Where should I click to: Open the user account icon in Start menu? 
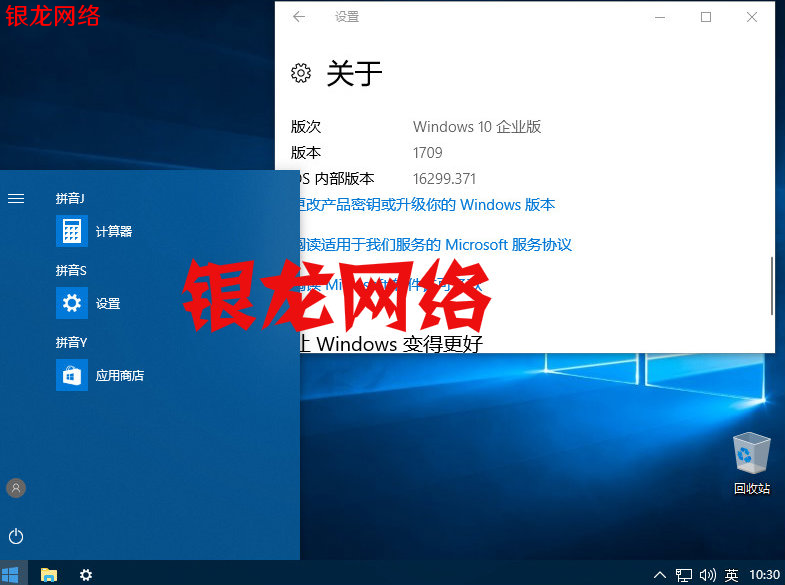(x=16, y=488)
